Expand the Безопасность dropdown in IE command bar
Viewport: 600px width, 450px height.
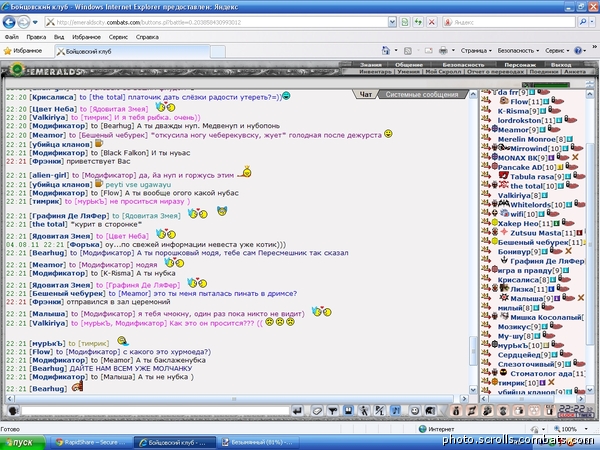click(x=518, y=51)
